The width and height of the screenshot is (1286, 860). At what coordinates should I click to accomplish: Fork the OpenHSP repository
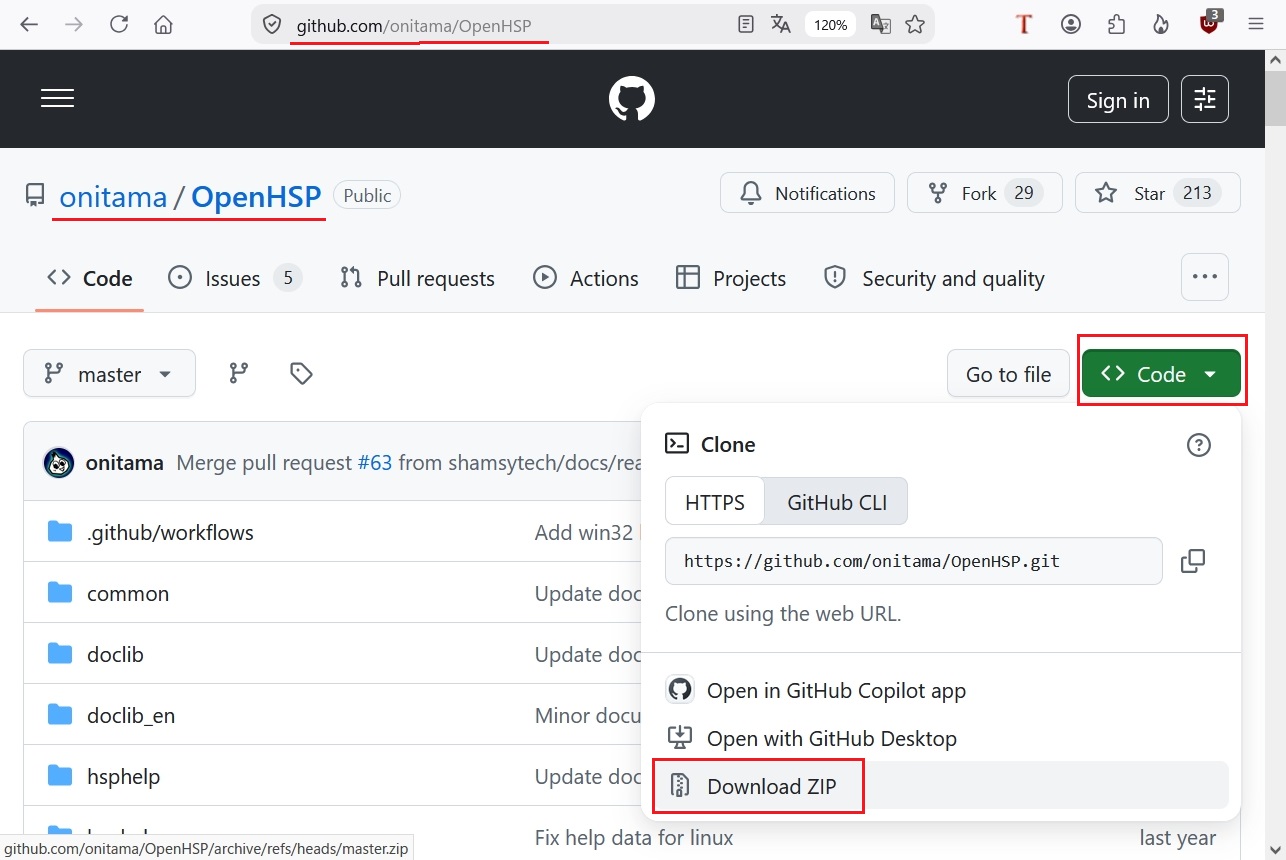984,193
